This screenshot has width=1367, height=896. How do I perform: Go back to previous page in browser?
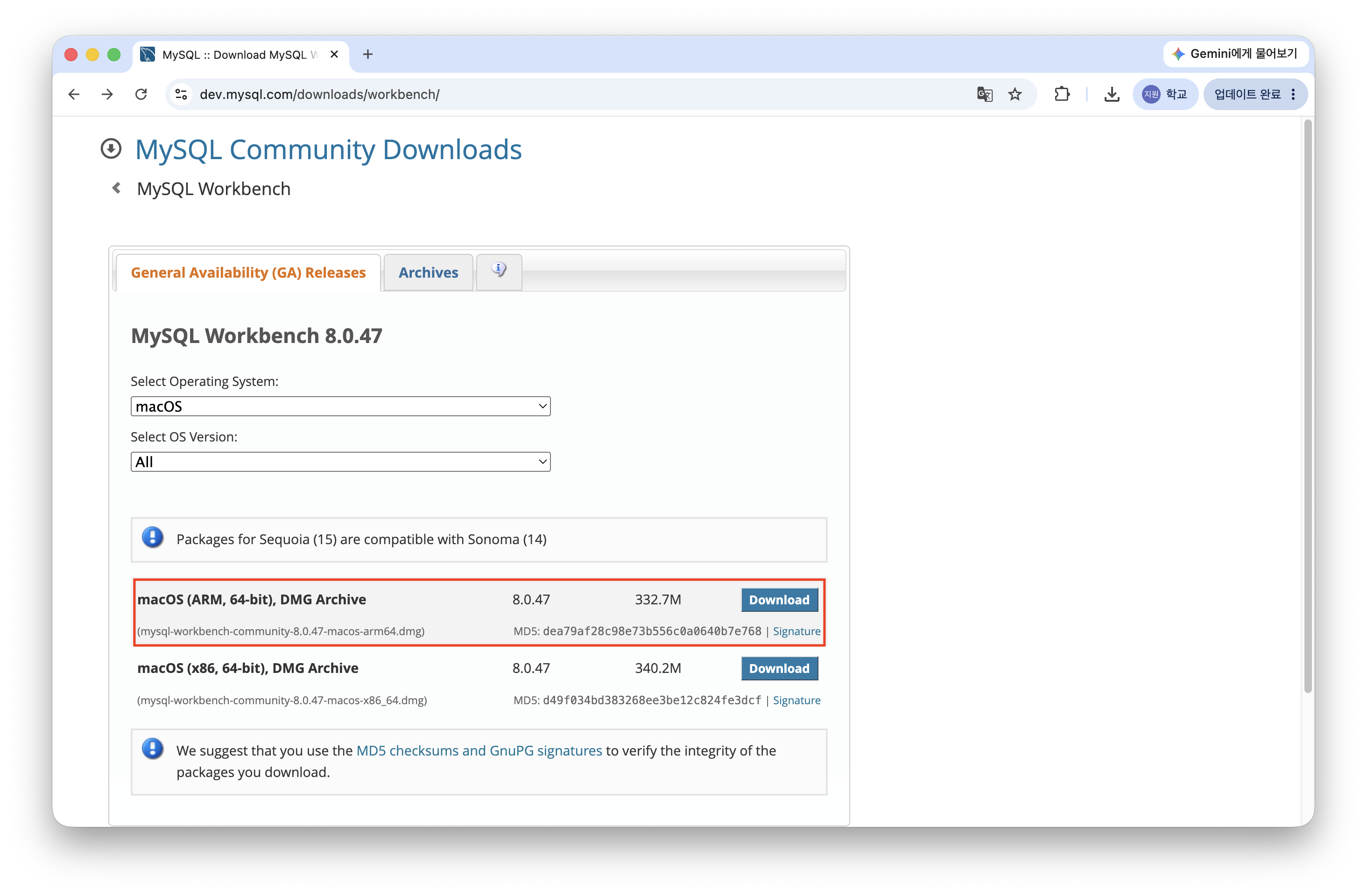[74, 94]
